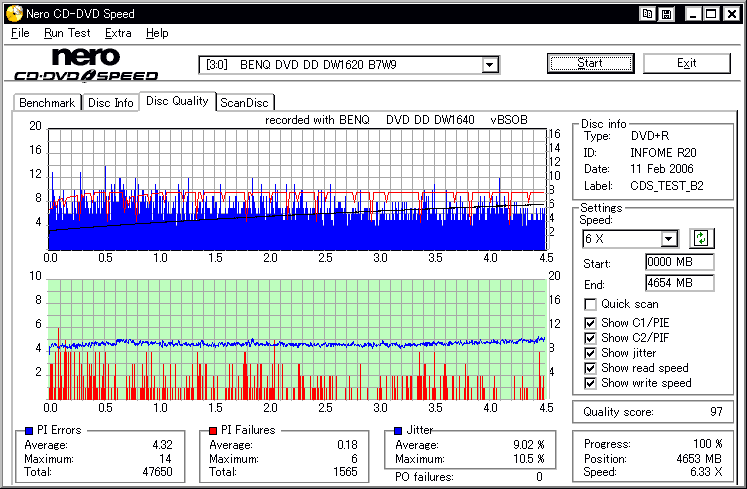
Task: Click the End position MB field
Action: (679, 283)
